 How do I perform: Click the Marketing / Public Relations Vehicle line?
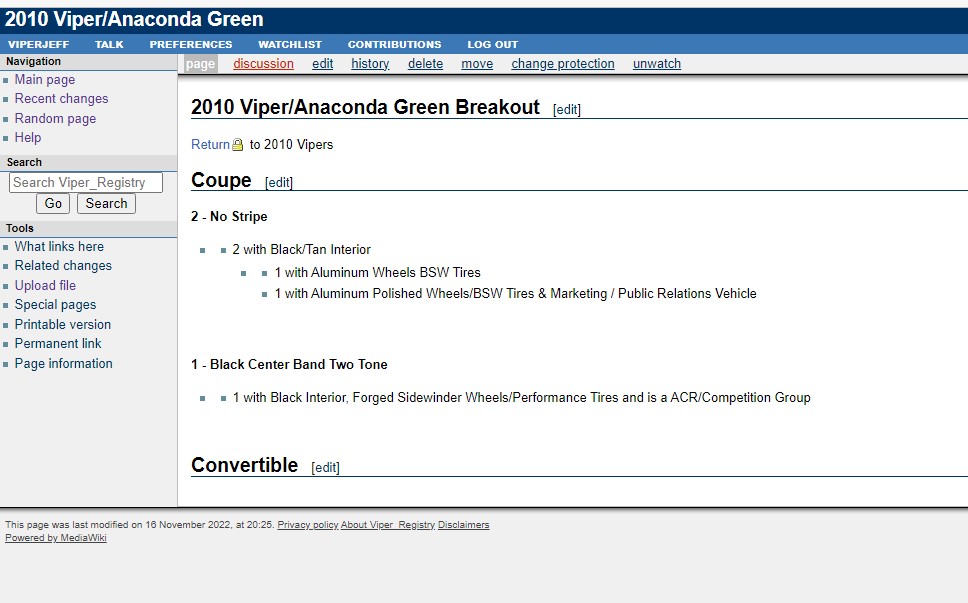coord(515,294)
